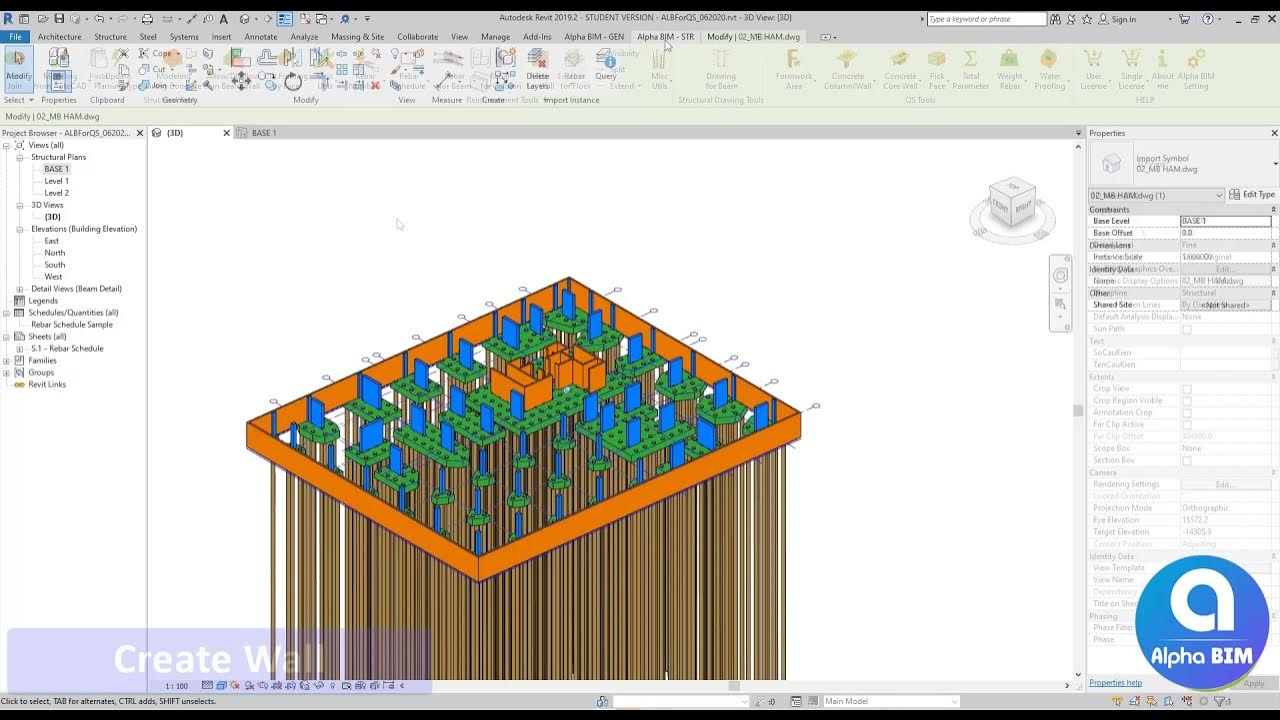
Task: Click the Edit Type button
Action: [1252, 195]
